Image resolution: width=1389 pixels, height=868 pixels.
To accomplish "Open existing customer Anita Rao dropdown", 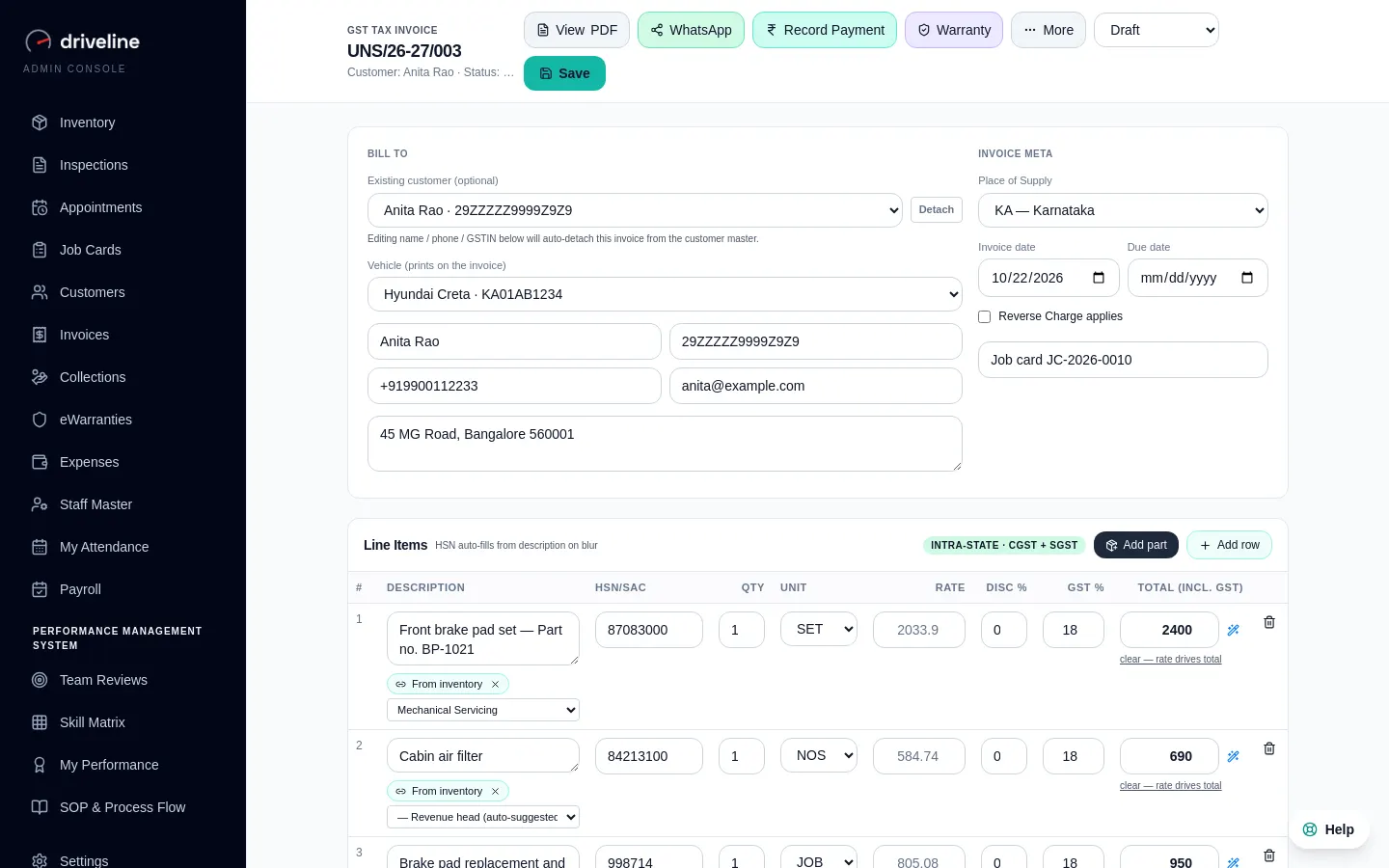I will point(635,210).
